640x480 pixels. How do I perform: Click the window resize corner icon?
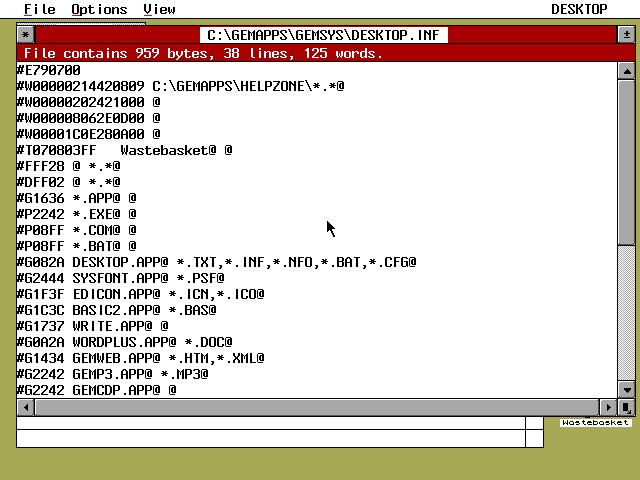[627, 407]
